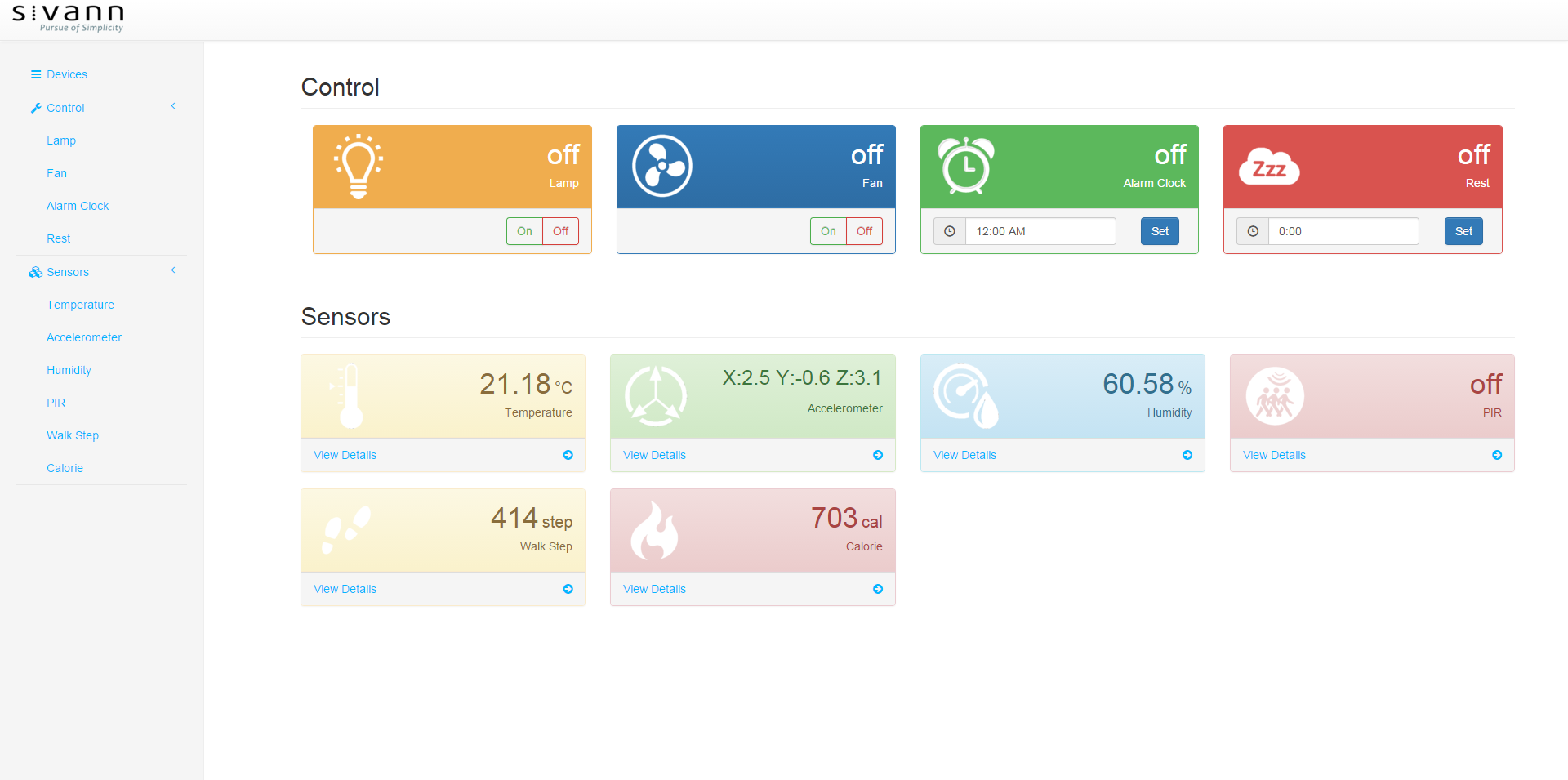Focus the 0:00 rest timer field
This screenshot has height=780, width=1568.
(x=1343, y=231)
